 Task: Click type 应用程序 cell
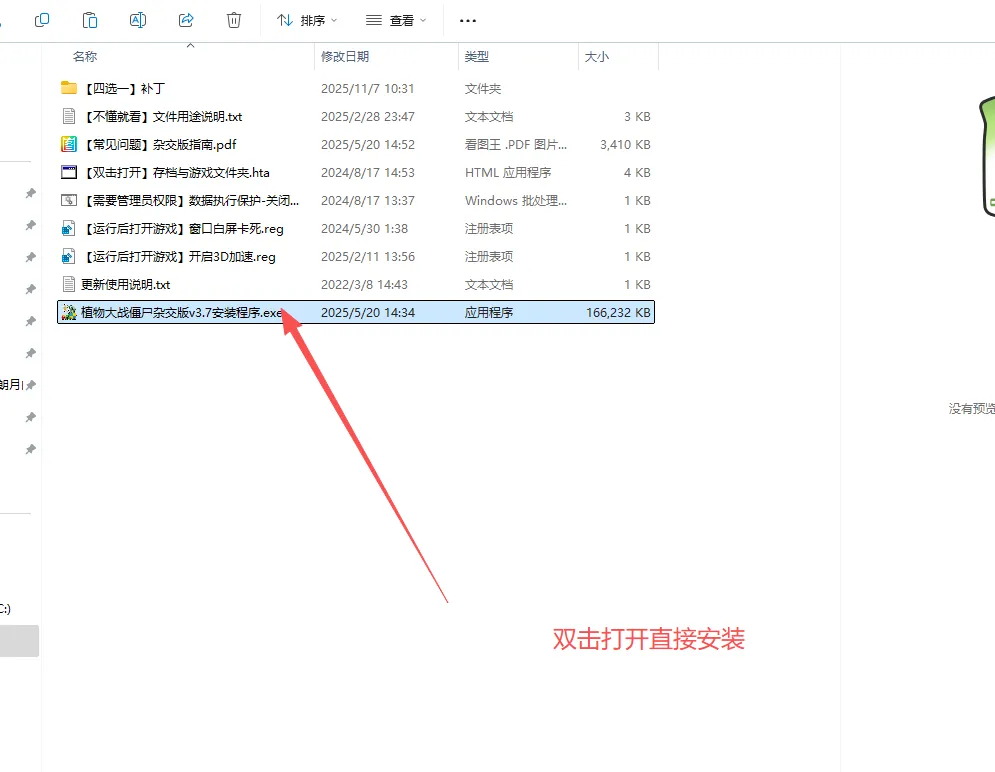point(489,312)
